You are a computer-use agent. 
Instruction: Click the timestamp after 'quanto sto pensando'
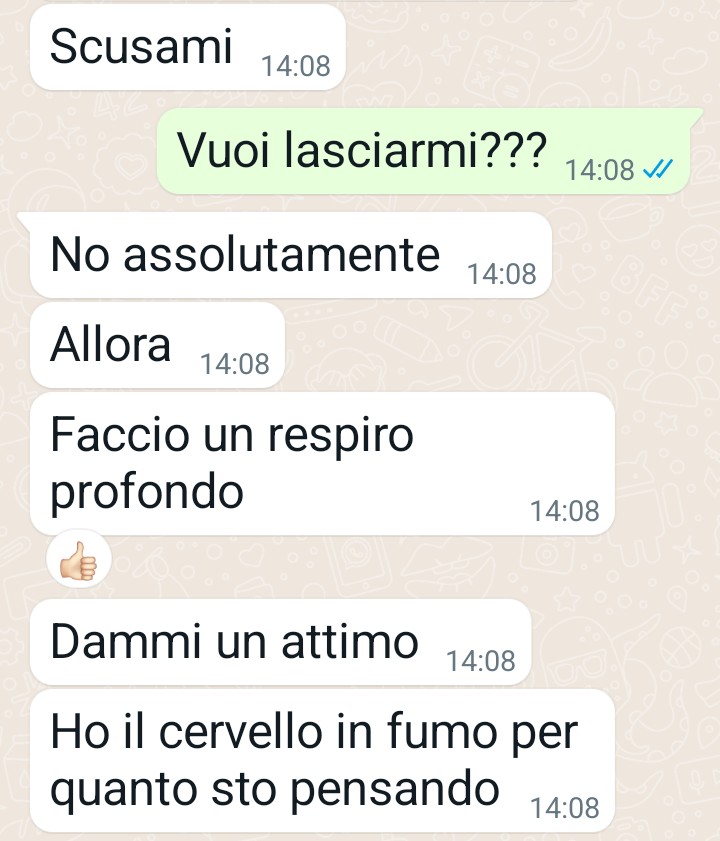coord(565,808)
